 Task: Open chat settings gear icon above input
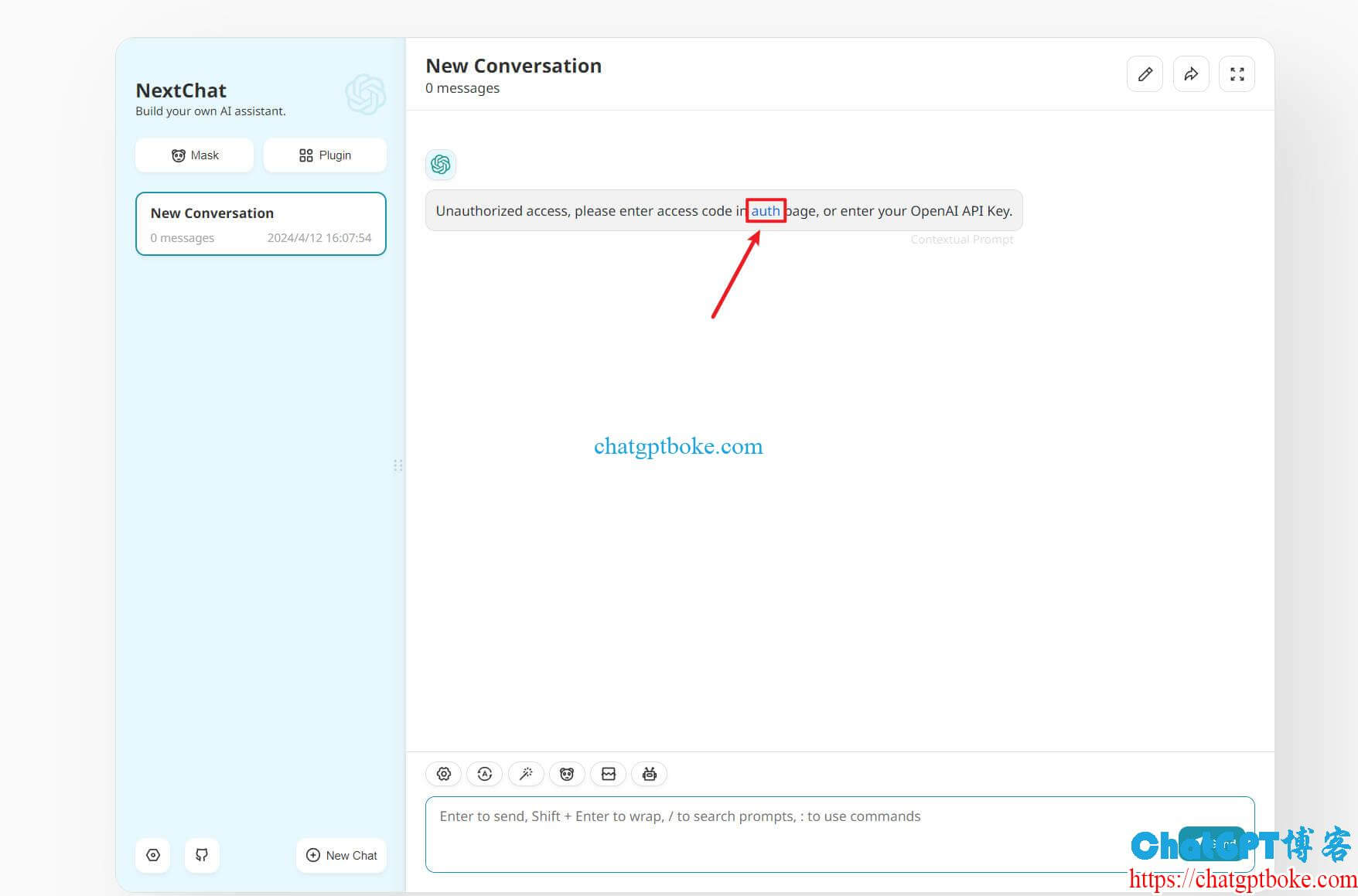(444, 774)
